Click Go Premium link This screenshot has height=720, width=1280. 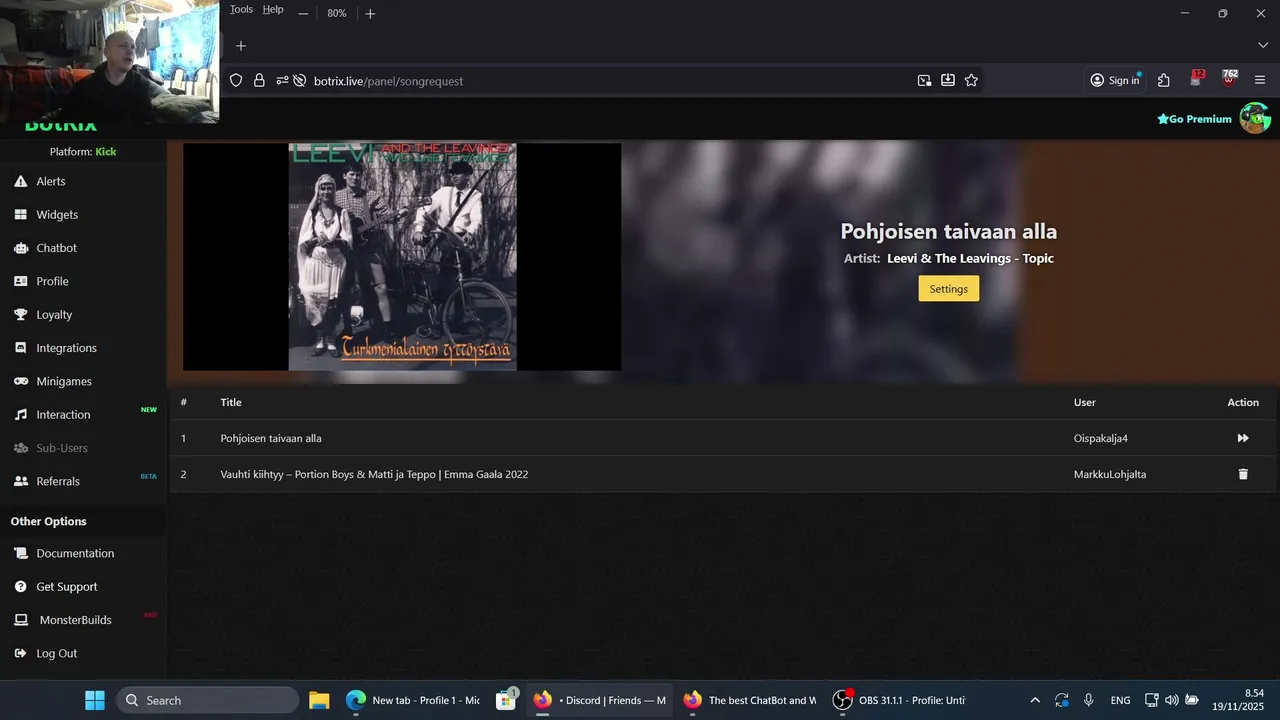pyautogui.click(x=1194, y=119)
